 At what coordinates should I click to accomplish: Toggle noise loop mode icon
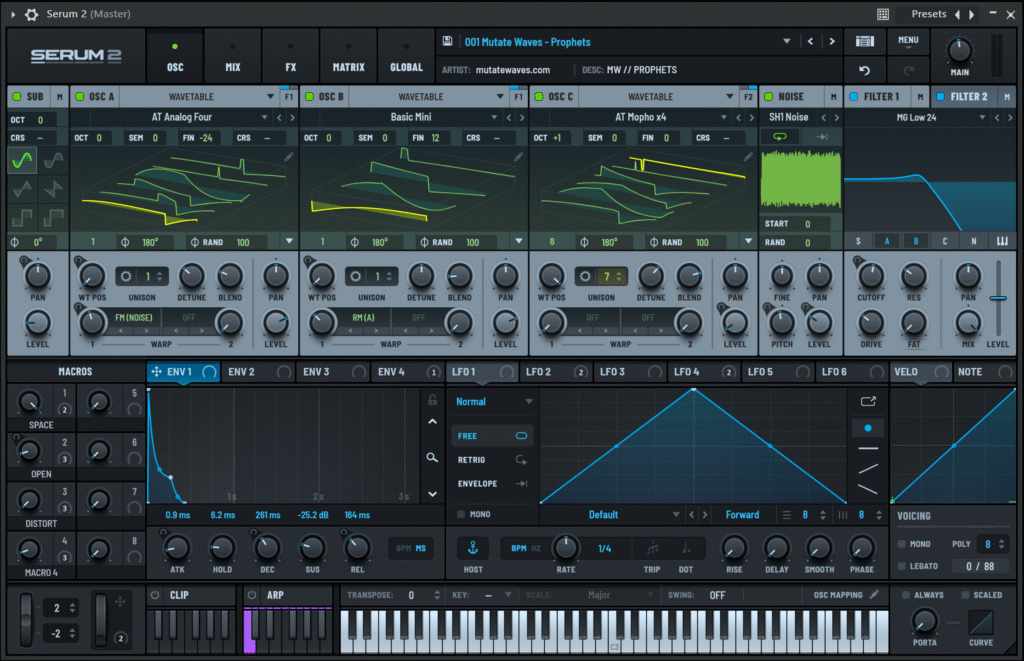(x=780, y=137)
